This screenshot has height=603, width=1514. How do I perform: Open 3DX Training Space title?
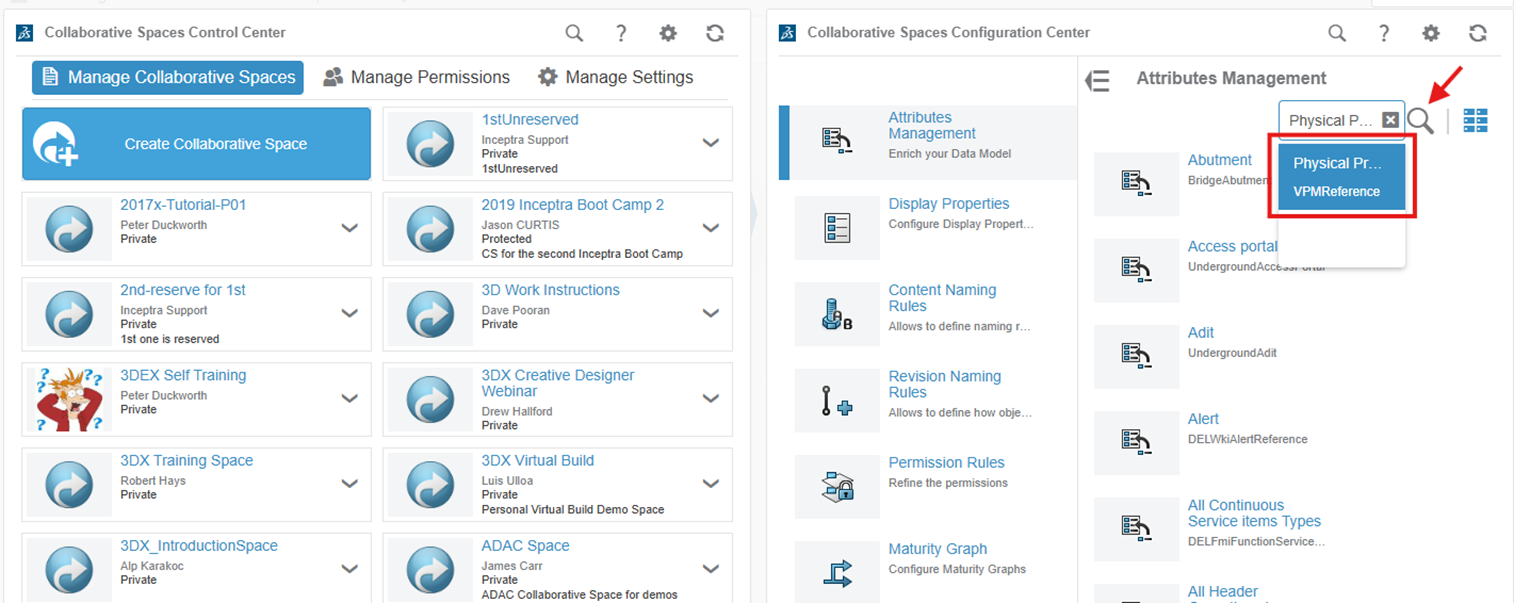[187, 461]
